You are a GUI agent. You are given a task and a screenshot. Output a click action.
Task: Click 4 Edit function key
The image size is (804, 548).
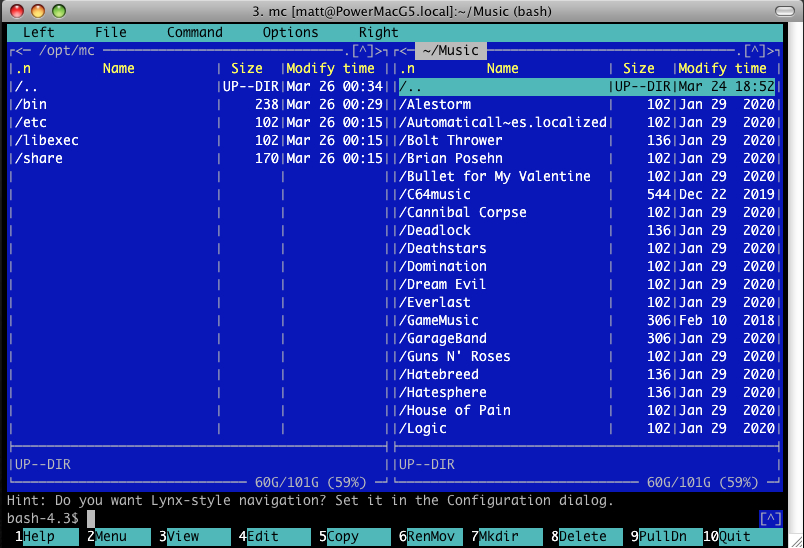(274, 537)
